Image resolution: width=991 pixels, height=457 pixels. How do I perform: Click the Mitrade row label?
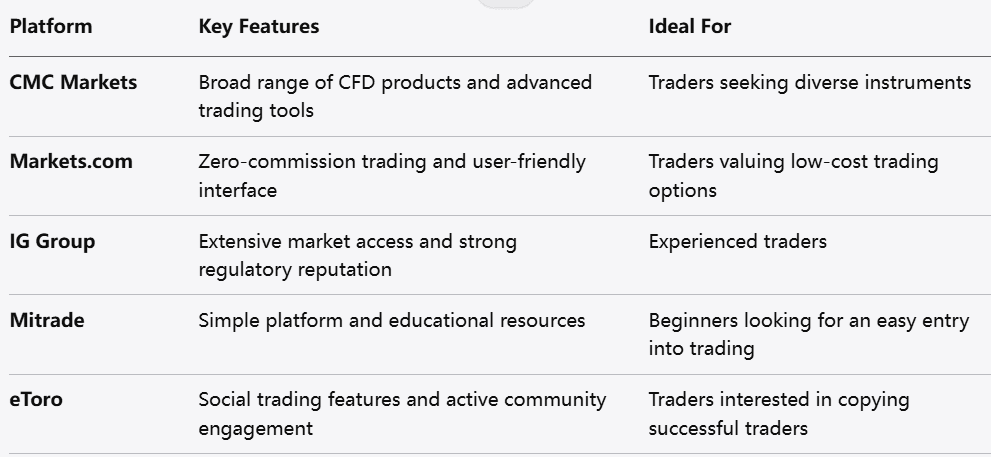coord(47,320)
